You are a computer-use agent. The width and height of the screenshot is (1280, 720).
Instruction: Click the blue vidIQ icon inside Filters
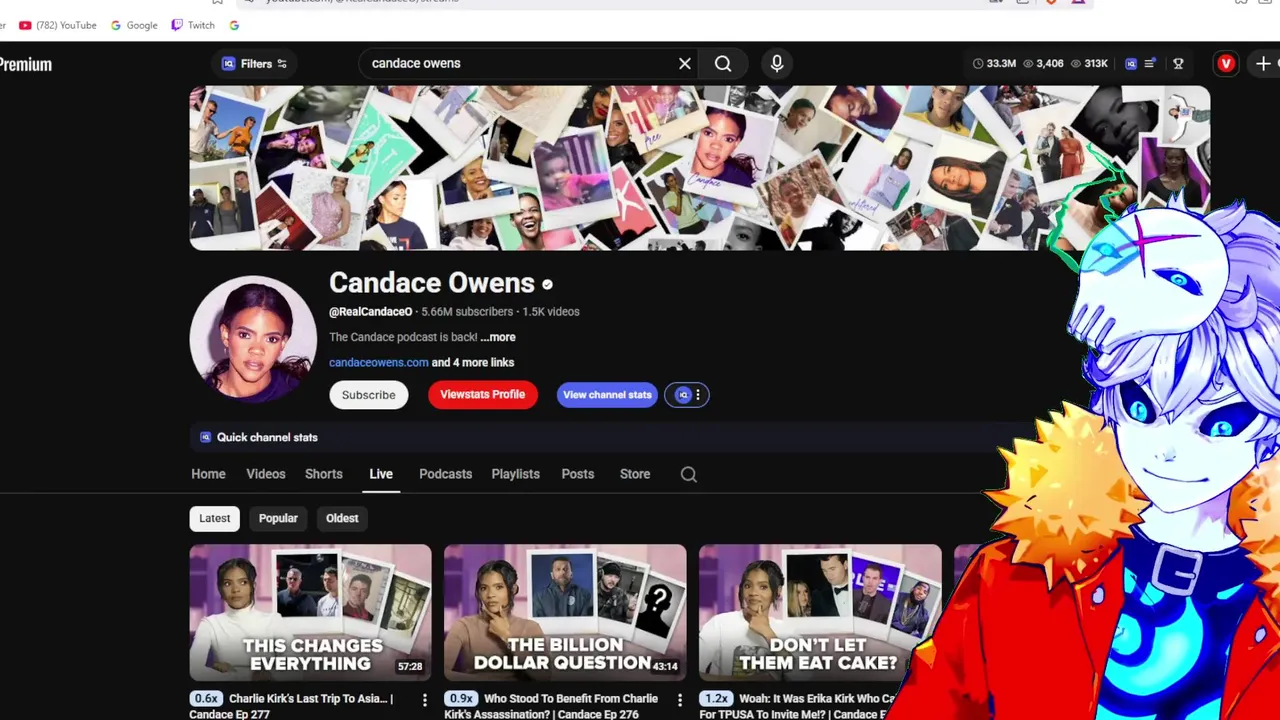(228, 64)
